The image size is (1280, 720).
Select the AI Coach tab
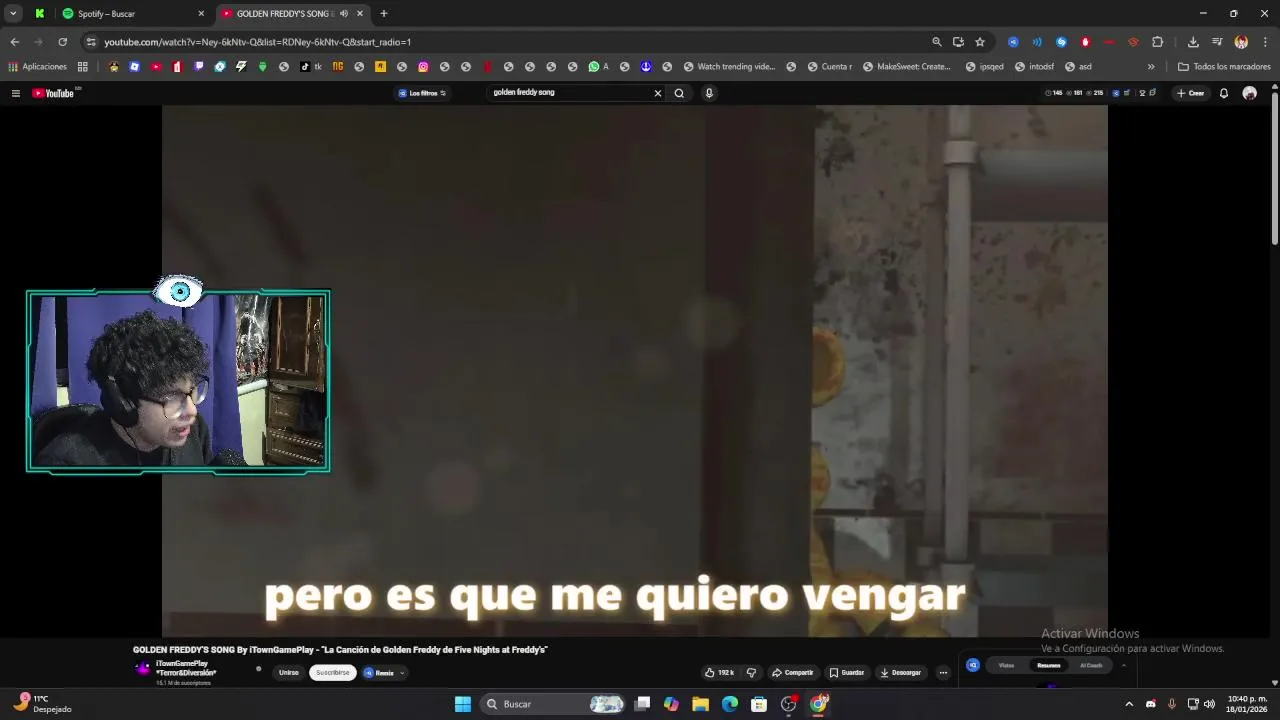(1091, 665)
